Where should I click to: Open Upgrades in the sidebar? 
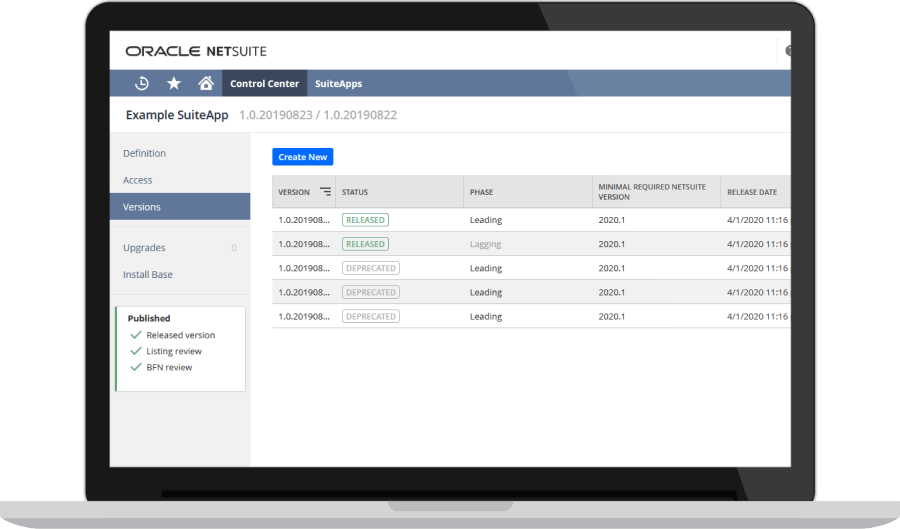click(x=145, y=247)
